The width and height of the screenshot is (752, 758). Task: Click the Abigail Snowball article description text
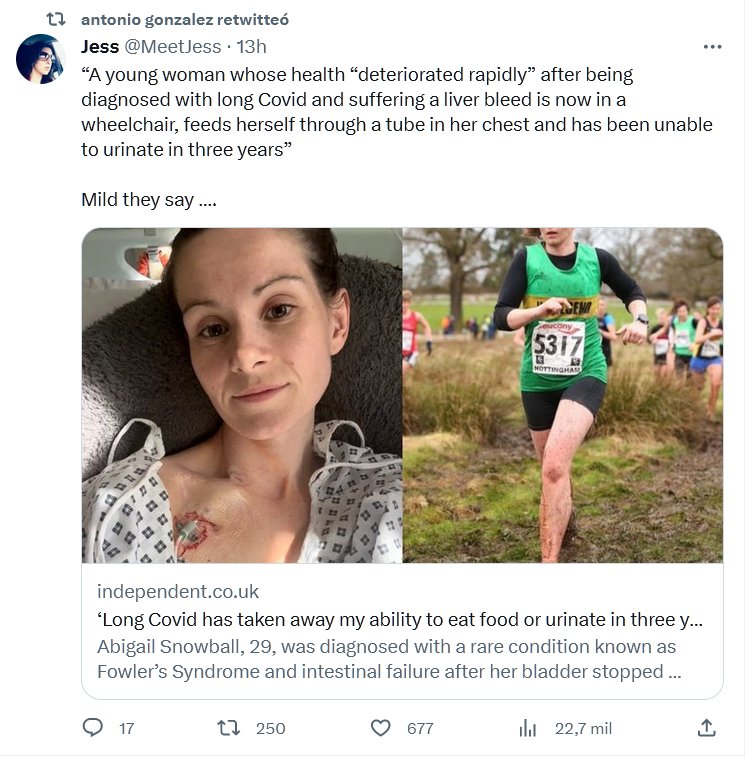[x=390, y=659]
